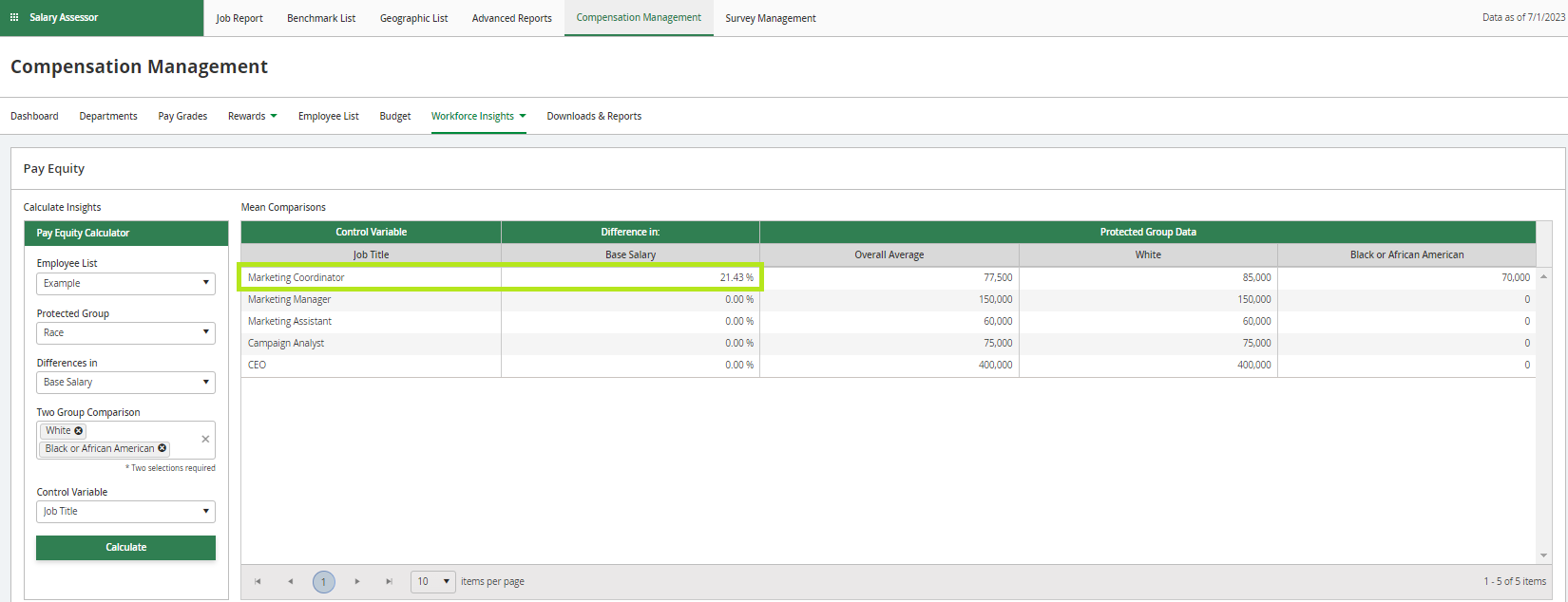Click the Base Salary column header
The image size is (1568, 602).
point(630,254)
